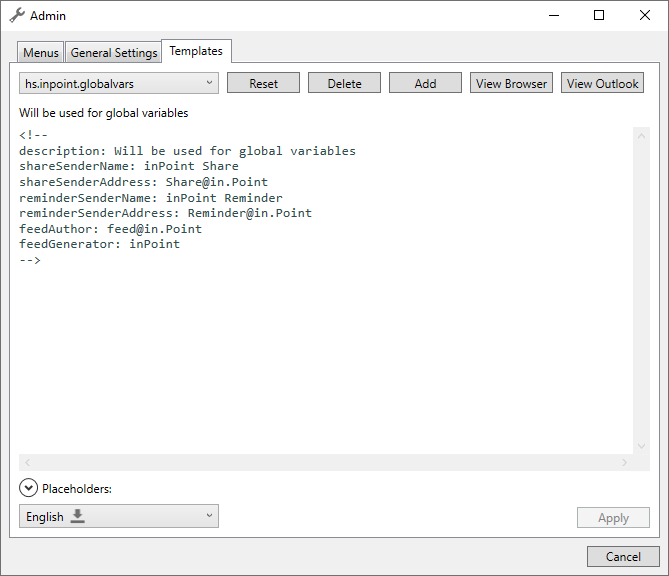Click the horizontal scrollbar left arrow
Screen dimensions: 669x576
(27, 463)
